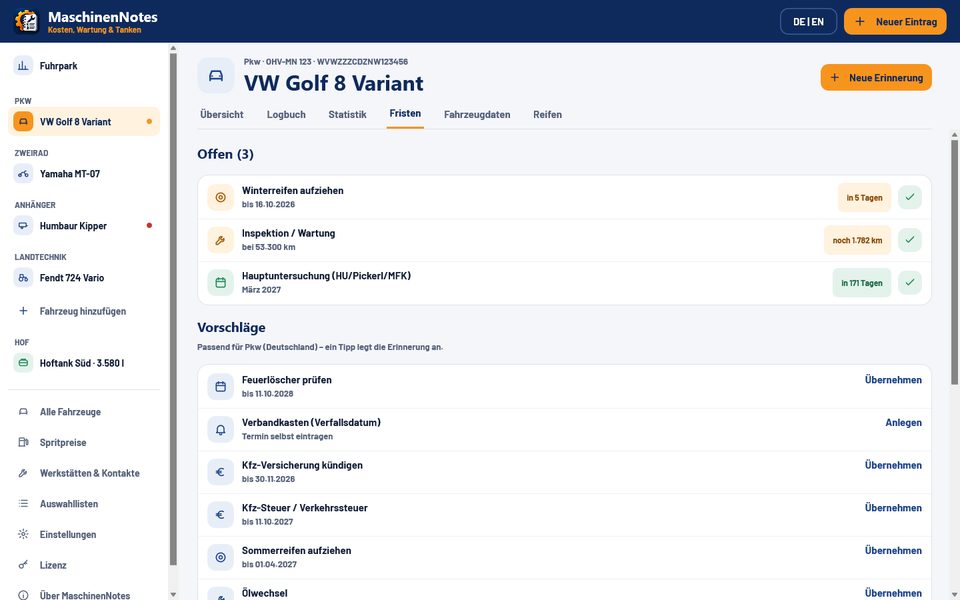Select the Yamaha MT-07 motorcycle icon
This screenshot has height=600, width=960.
coord(23,174)
